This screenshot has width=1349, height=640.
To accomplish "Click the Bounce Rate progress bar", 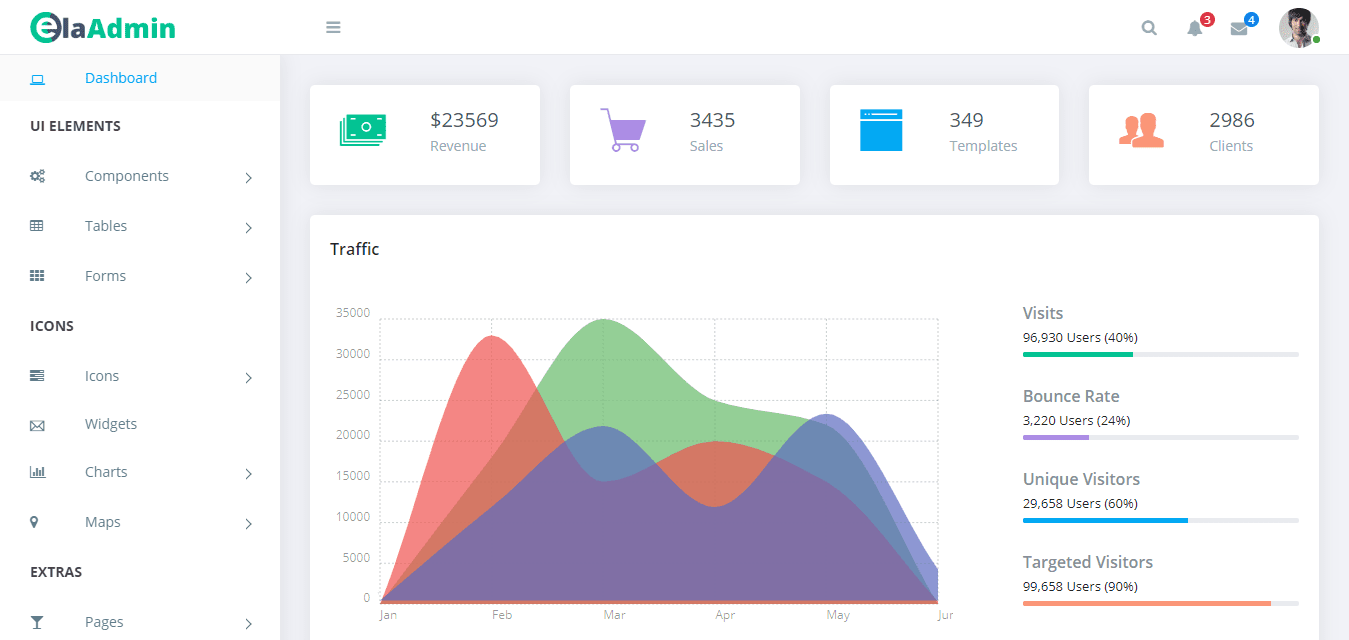I will 1159,437.
